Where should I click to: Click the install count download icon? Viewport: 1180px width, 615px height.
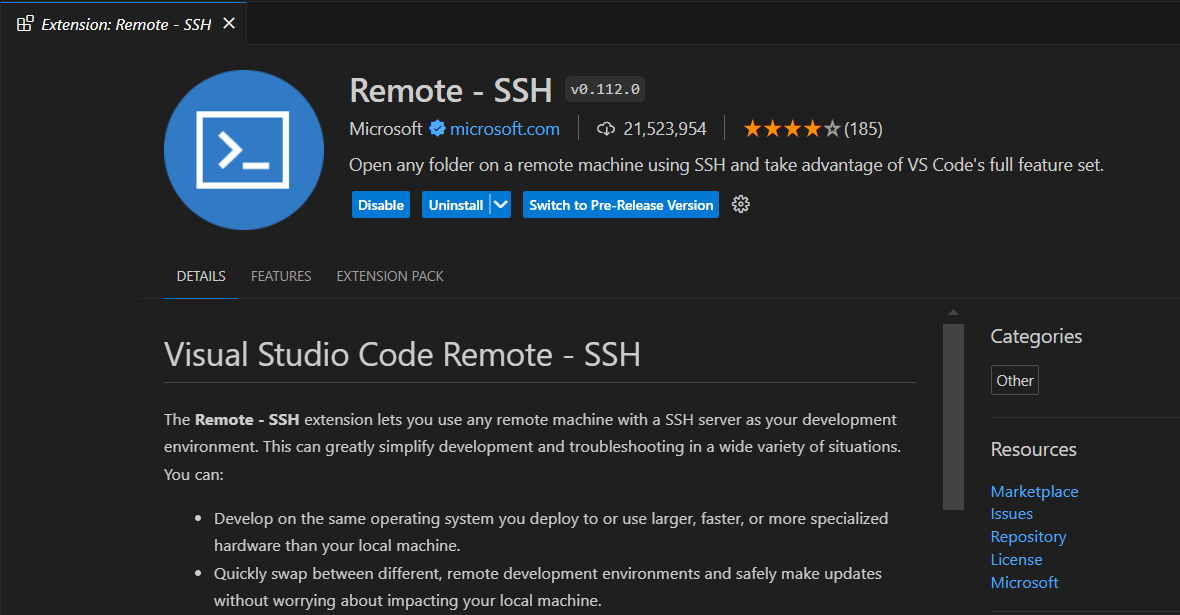click(x=605, y=129)
